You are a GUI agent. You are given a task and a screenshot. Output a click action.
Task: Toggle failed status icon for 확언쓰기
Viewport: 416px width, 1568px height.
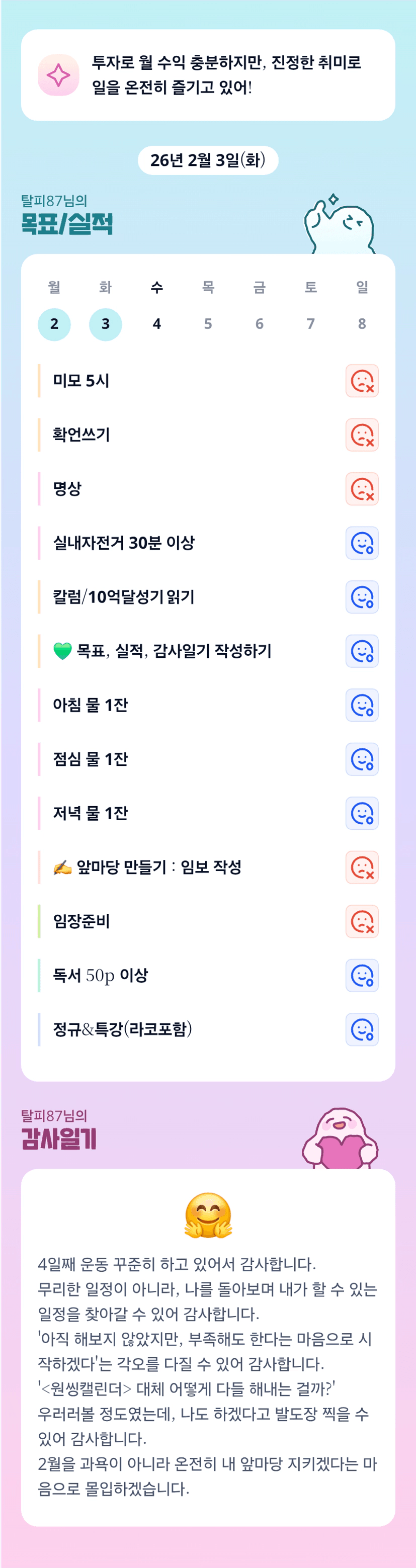(362, 434)
